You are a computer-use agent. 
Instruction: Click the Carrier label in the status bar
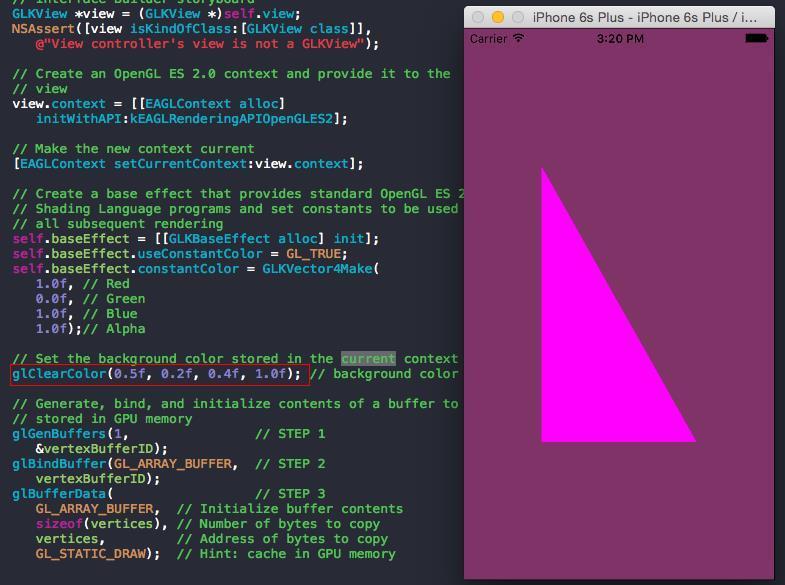tap(489, 39)
